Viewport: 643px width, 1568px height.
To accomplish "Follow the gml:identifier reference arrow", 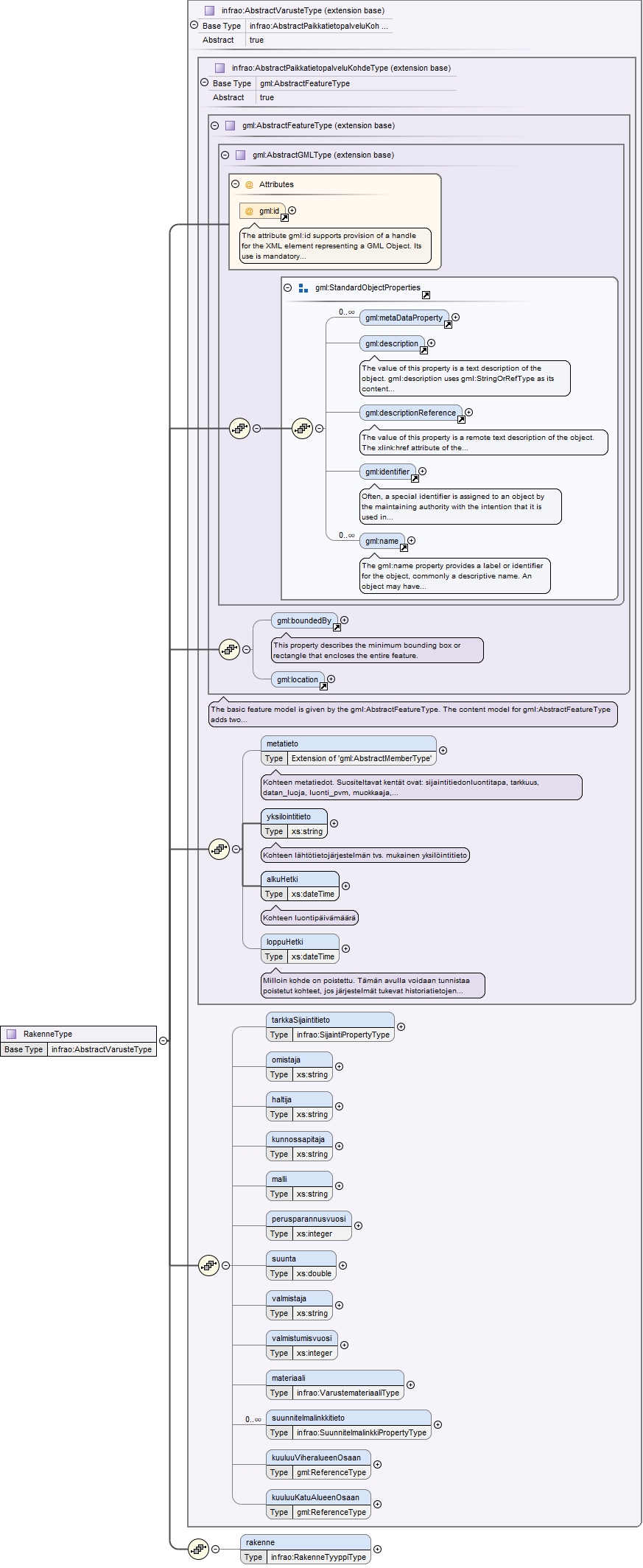I will [415, 478].
